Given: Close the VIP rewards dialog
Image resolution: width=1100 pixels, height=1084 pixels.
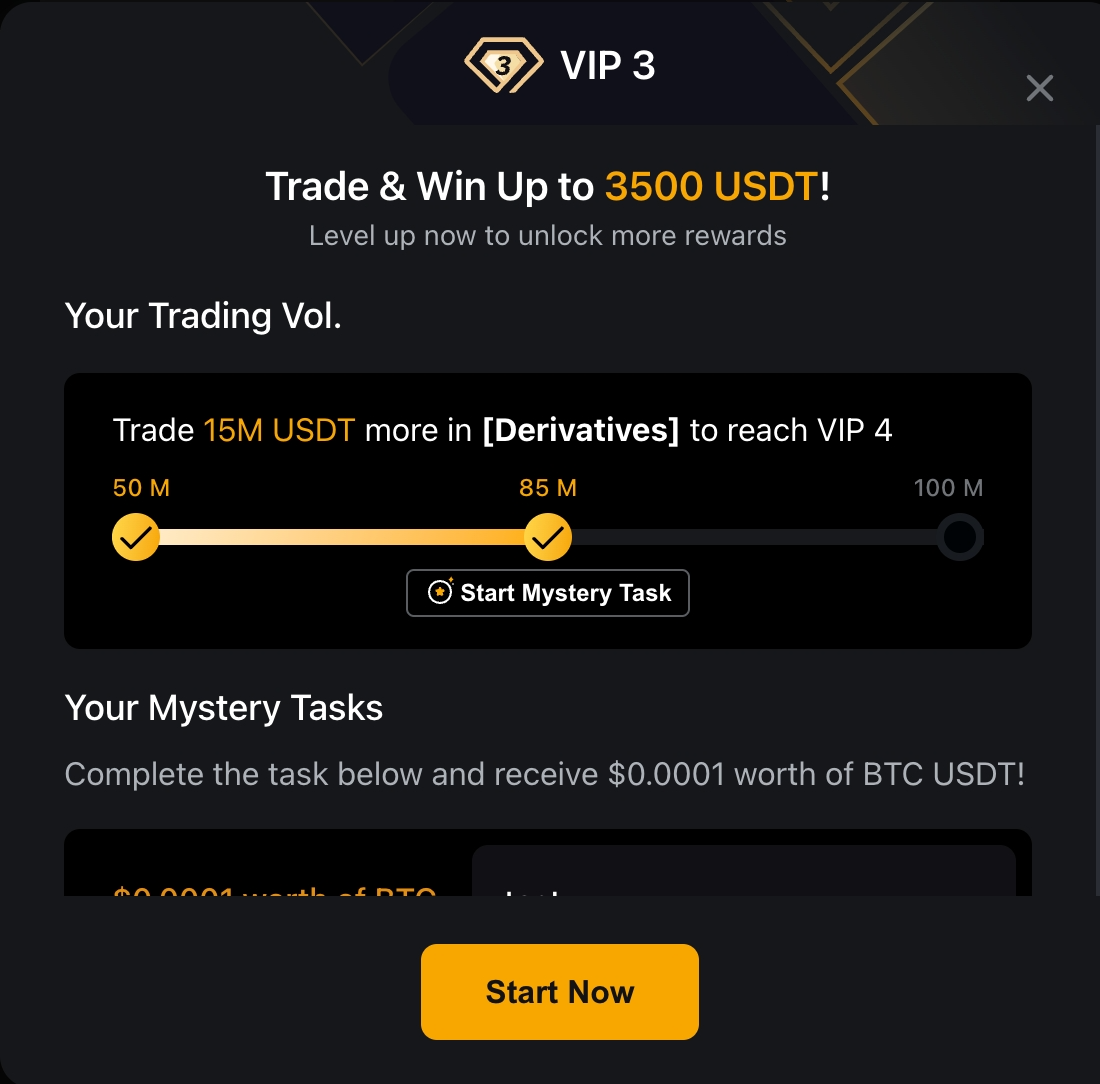Looking at the screenshot, I should (x=1039, y=88).
